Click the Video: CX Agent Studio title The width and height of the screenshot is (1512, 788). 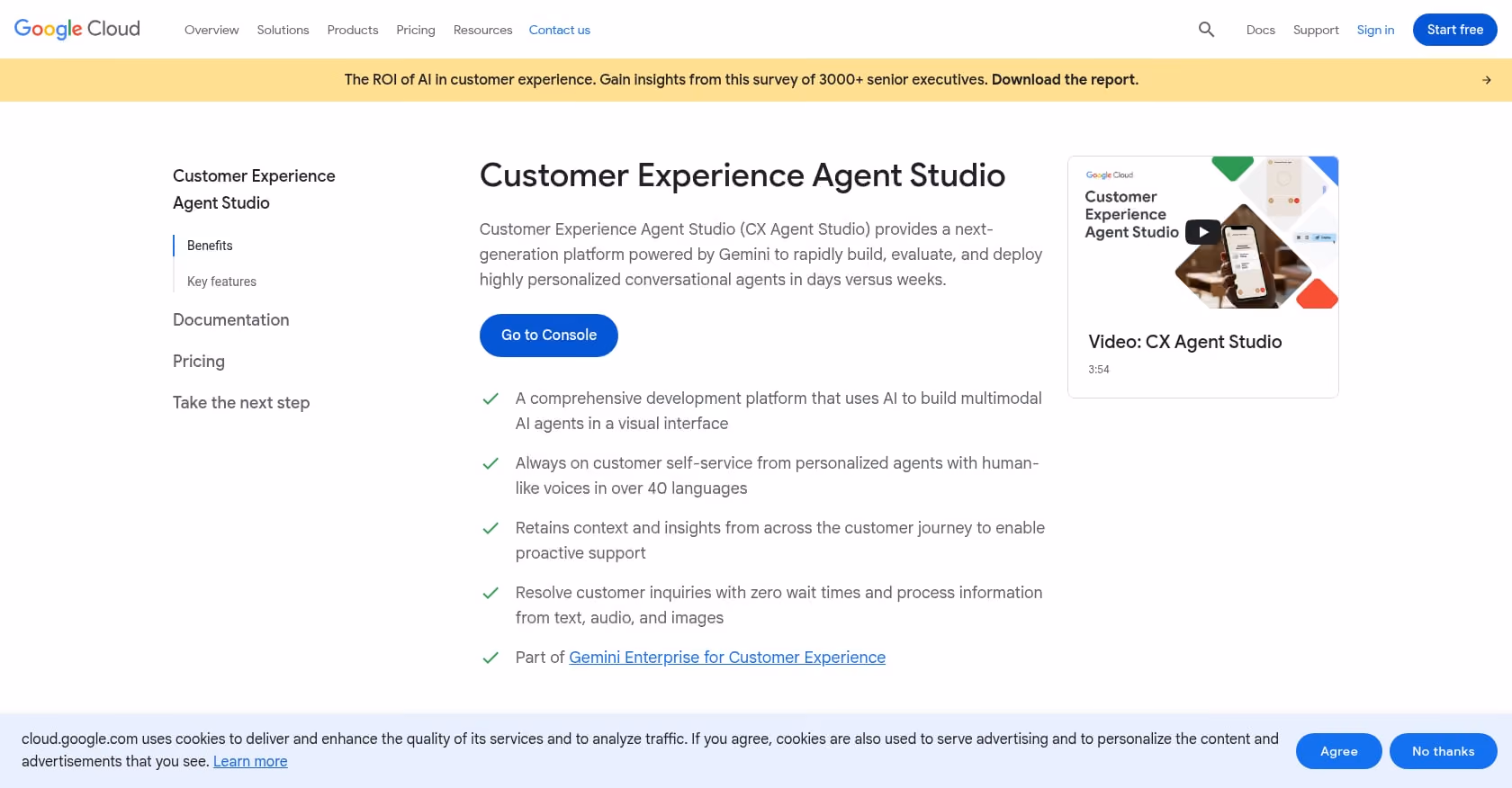pos(1184,342)
